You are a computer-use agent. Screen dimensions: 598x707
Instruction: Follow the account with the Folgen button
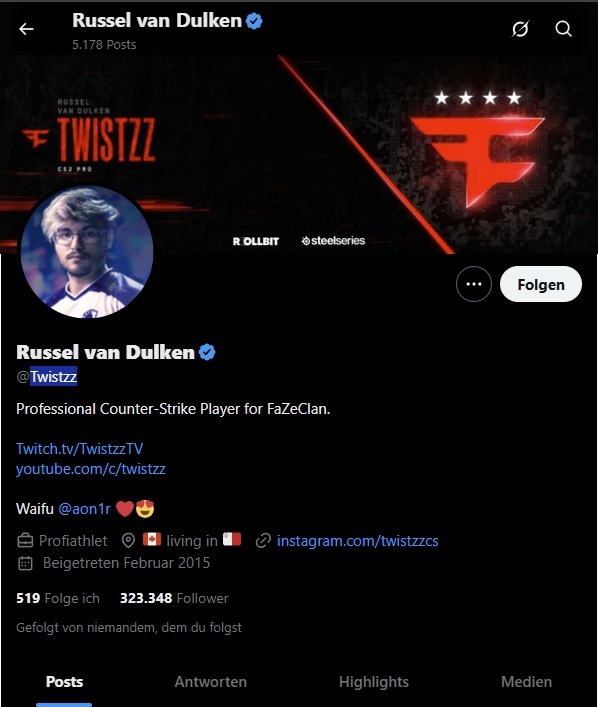pos(541,284)
